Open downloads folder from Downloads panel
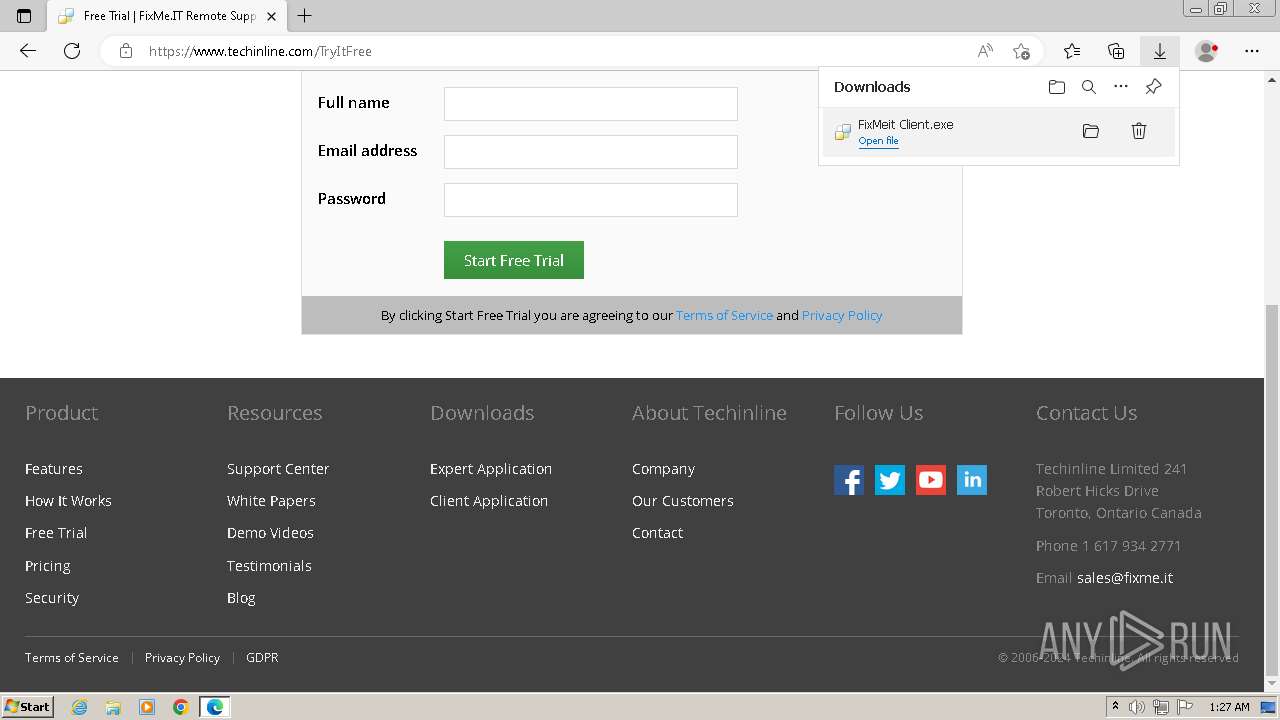Screen dimensions: 1280x720 (x=1057, y=87)
